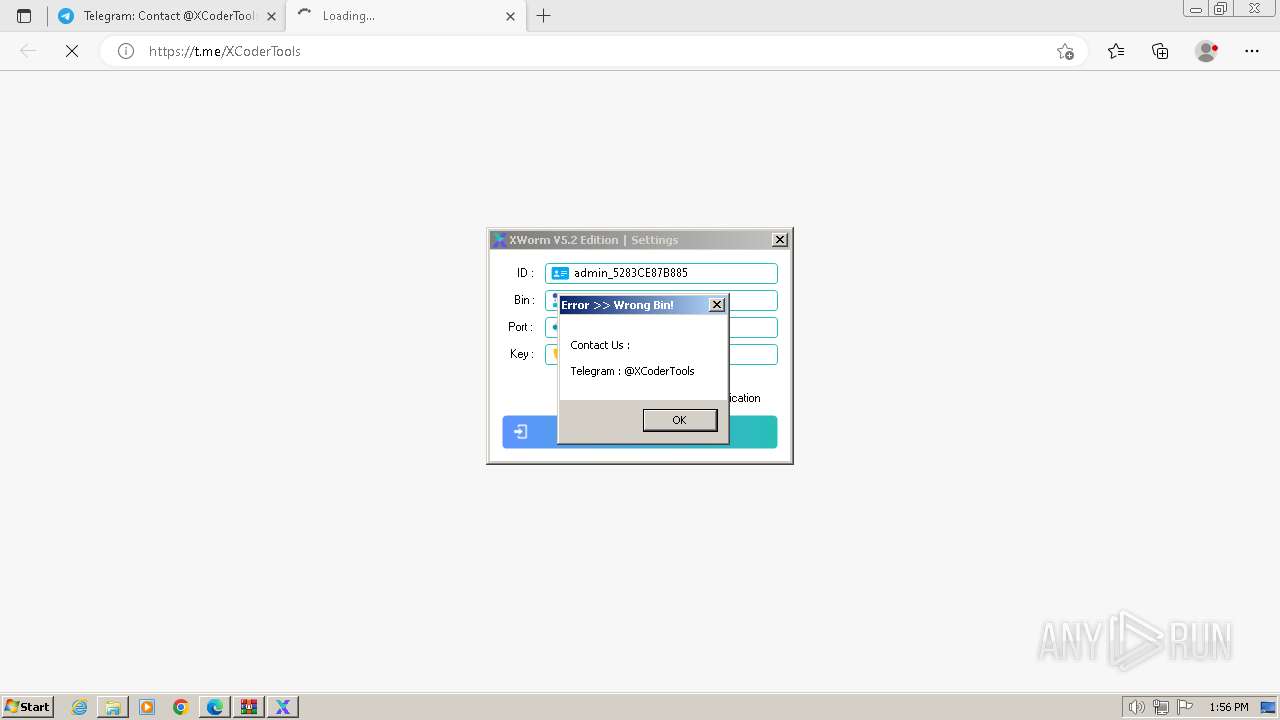
Task: Launch Google Chrome from taskbar
Action: click(x=181, y=707)
